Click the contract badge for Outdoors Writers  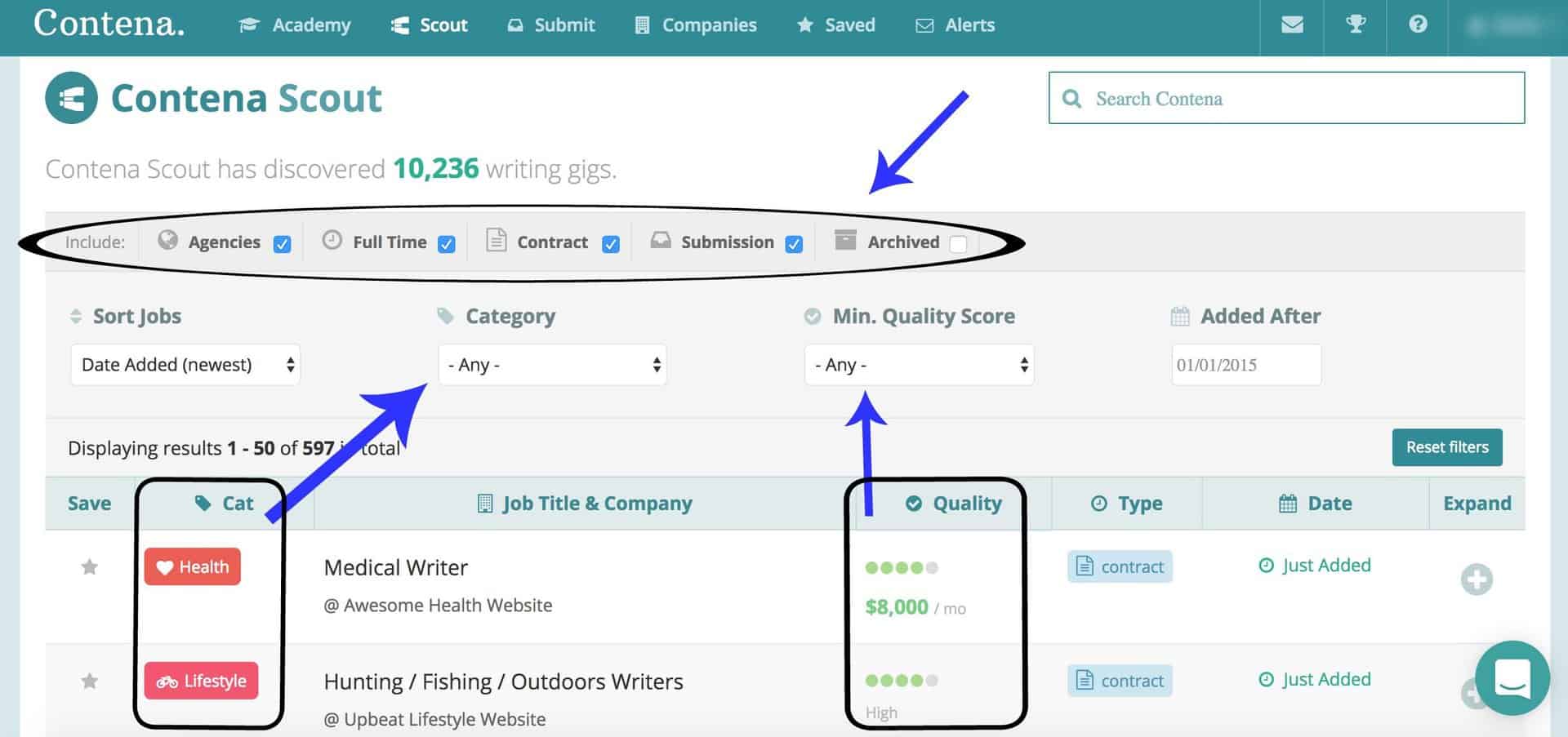coord(1120,681)
